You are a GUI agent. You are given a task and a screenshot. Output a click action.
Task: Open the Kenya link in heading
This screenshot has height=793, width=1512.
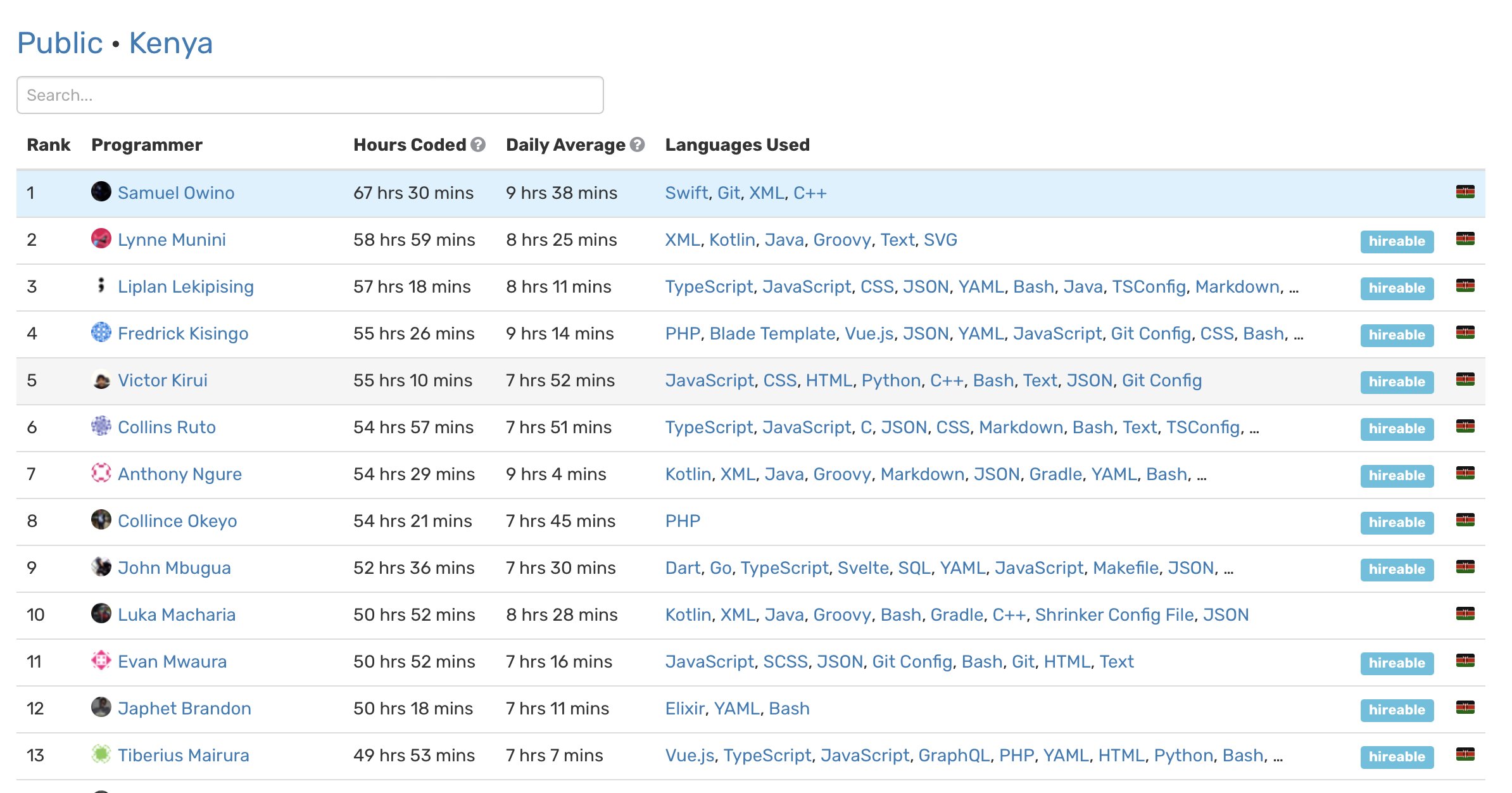[x=170, y=43]
